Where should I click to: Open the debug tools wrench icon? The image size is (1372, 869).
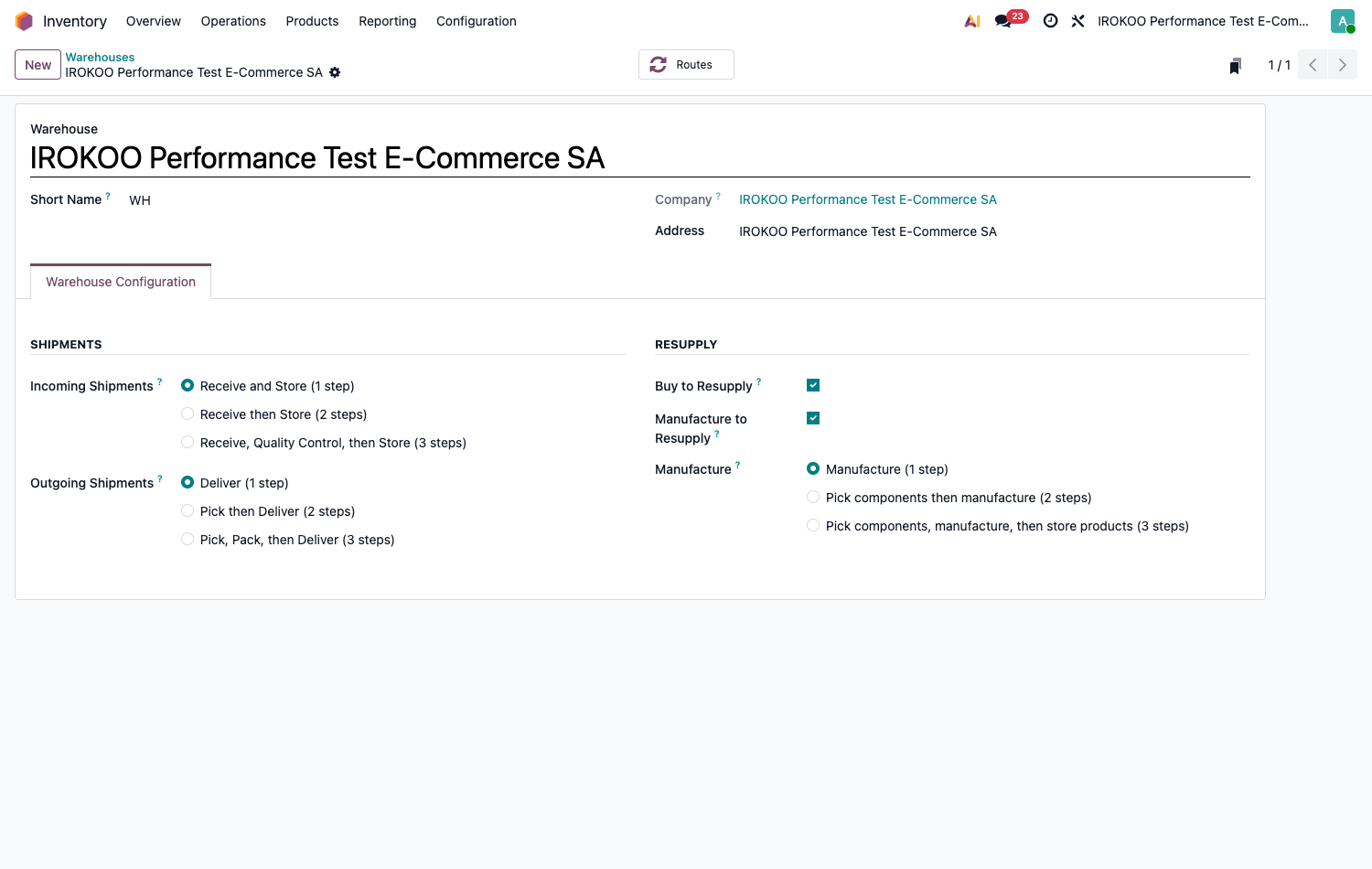tap(1078, 21)
